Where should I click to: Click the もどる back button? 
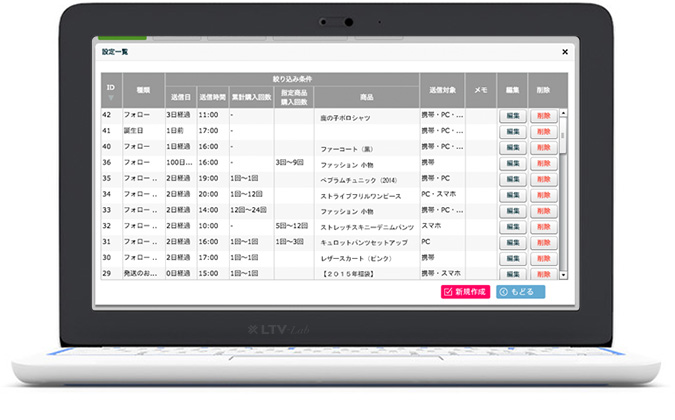click(x=520, y=292)
